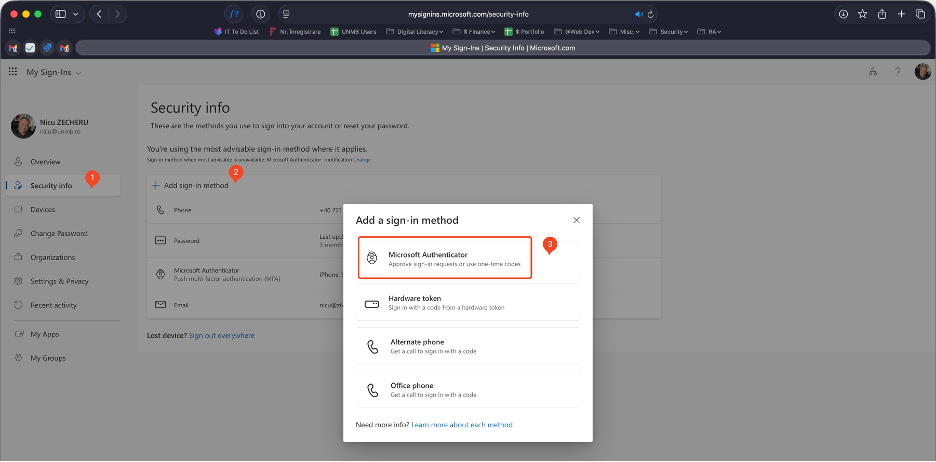Select the Microsoft Authenticator sign-in method
Screen dimensions: 936x462
coord(445,258)
